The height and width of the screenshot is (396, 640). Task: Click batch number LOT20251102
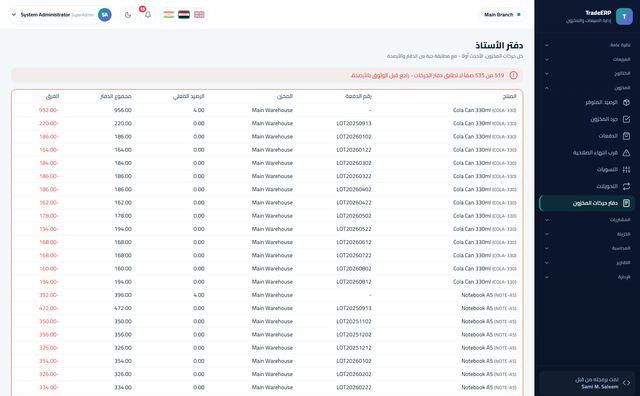click(354, 321)
